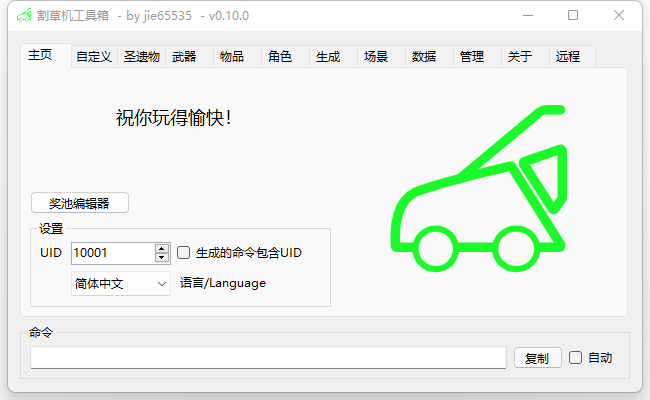This screenshot has width=650, height=400.
Task: Open the 远程 tab
Action: (x=567, y=57)
